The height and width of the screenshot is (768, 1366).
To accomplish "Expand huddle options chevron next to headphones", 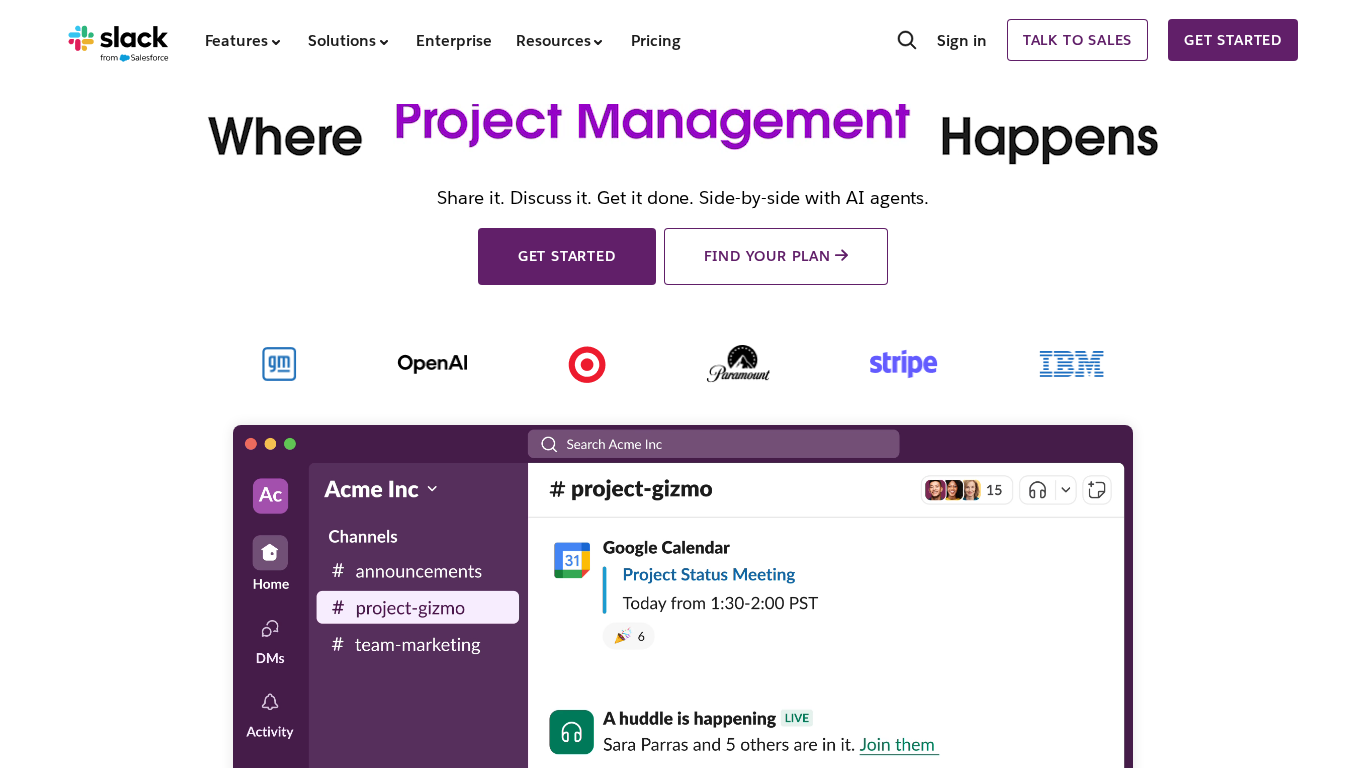I will pyautogui.click(x=1065, y=490).
